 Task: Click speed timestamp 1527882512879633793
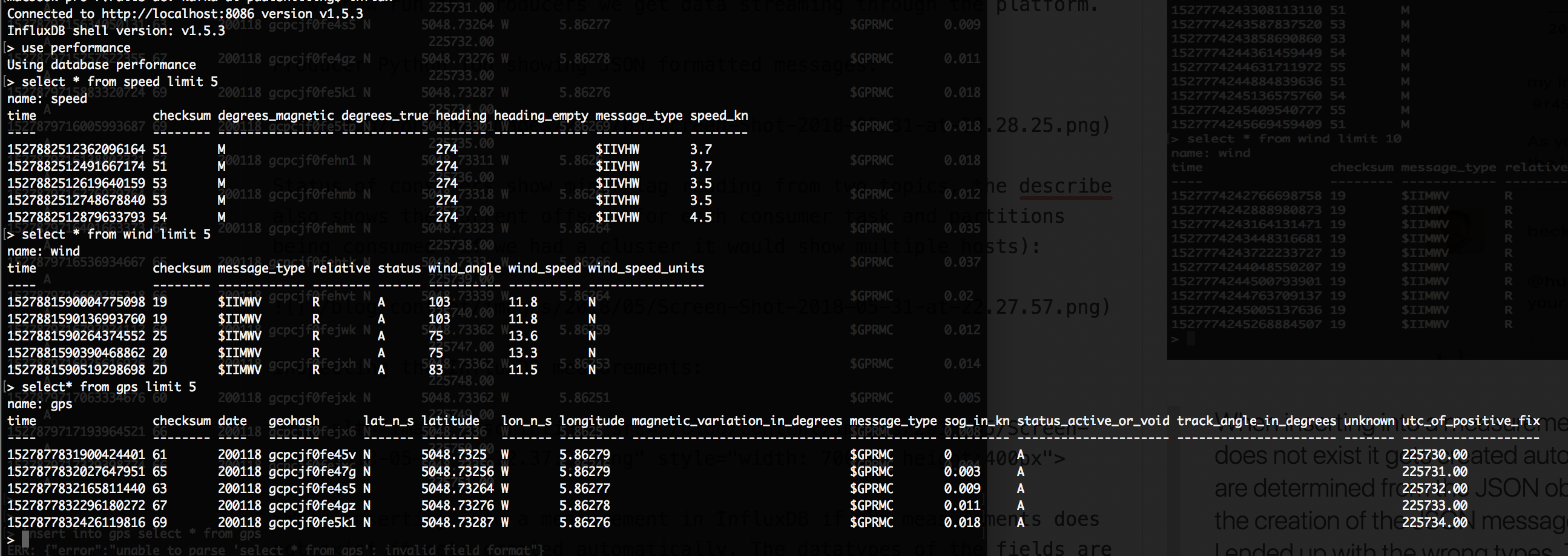pyautogui.click(x=76, y=217)
